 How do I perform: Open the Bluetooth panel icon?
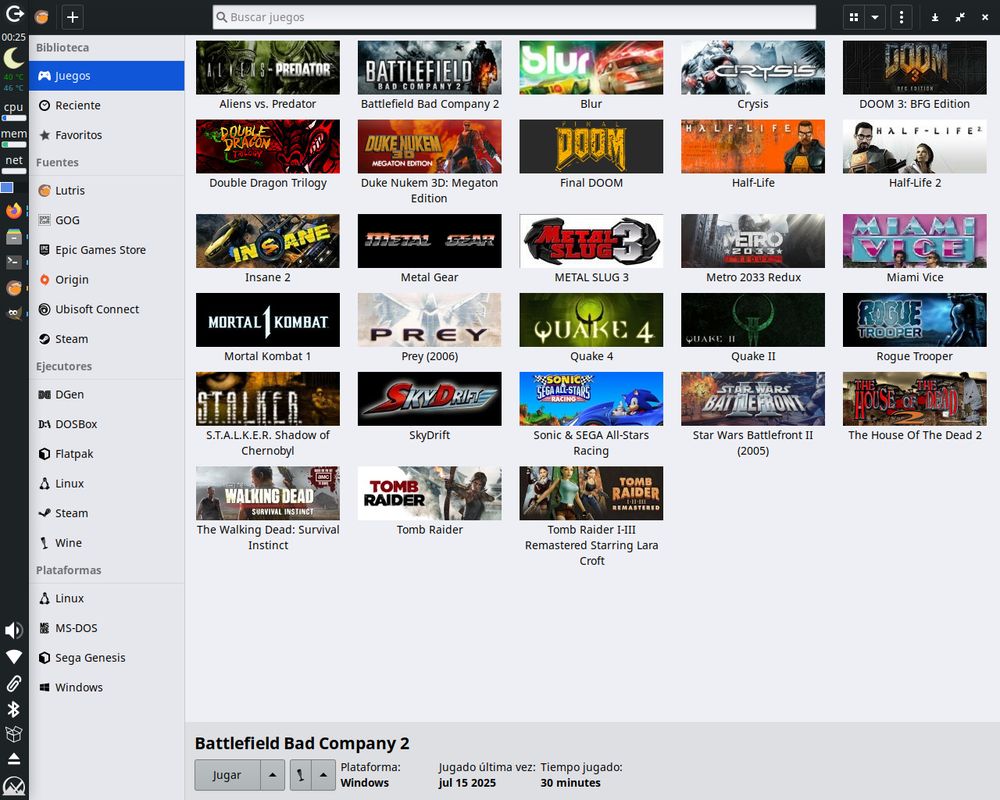coord(13,709)
